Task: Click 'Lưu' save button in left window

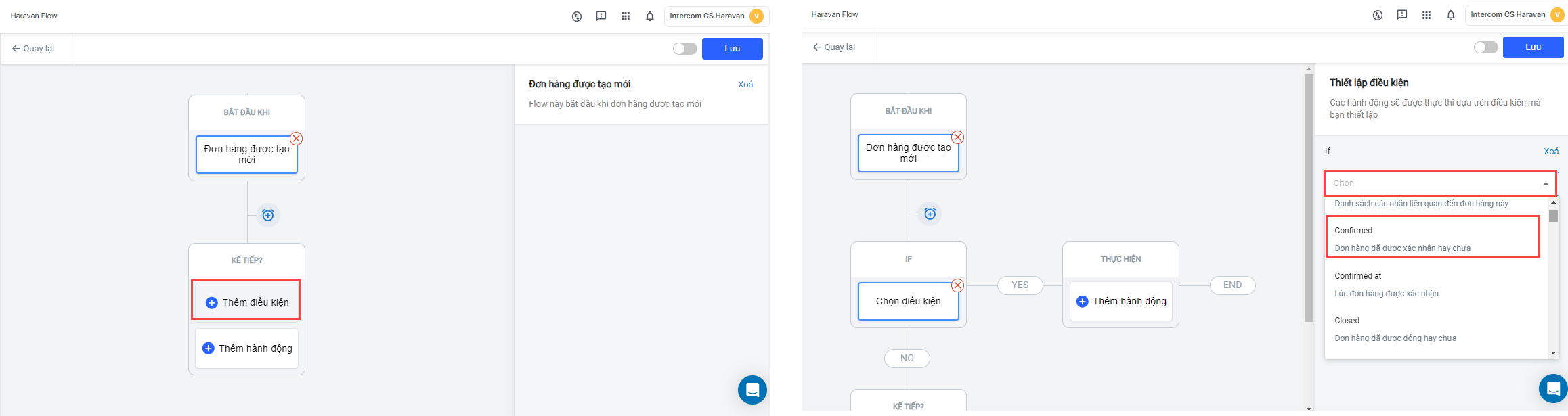Action: point(732,49)
